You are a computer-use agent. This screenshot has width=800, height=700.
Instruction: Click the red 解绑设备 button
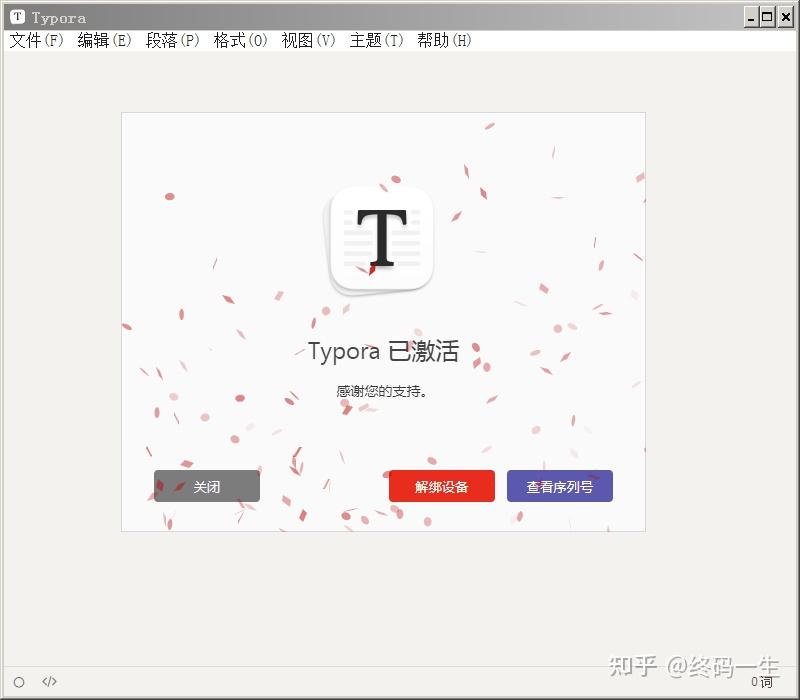pos(441,486)
